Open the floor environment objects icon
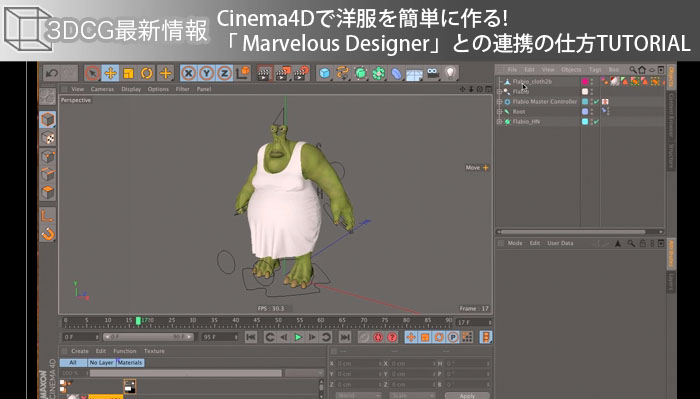The image size is (700, 399). point(414,74)
